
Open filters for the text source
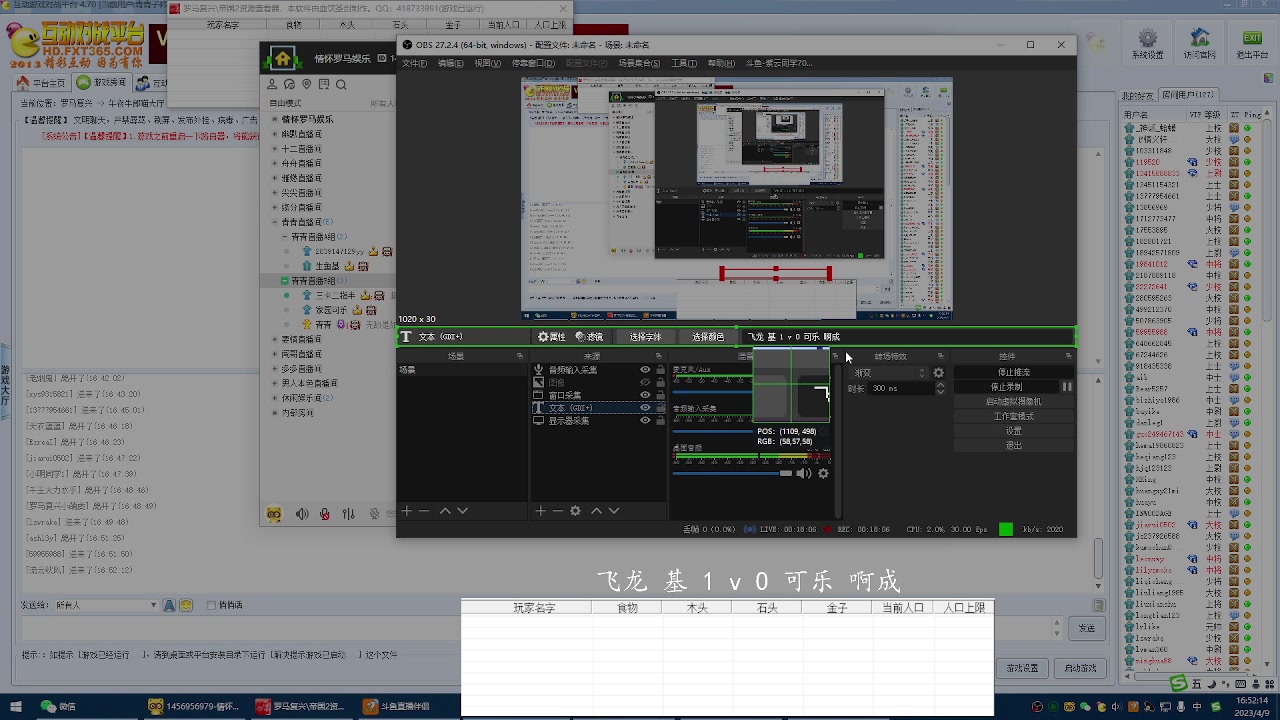tap(589, 337)
